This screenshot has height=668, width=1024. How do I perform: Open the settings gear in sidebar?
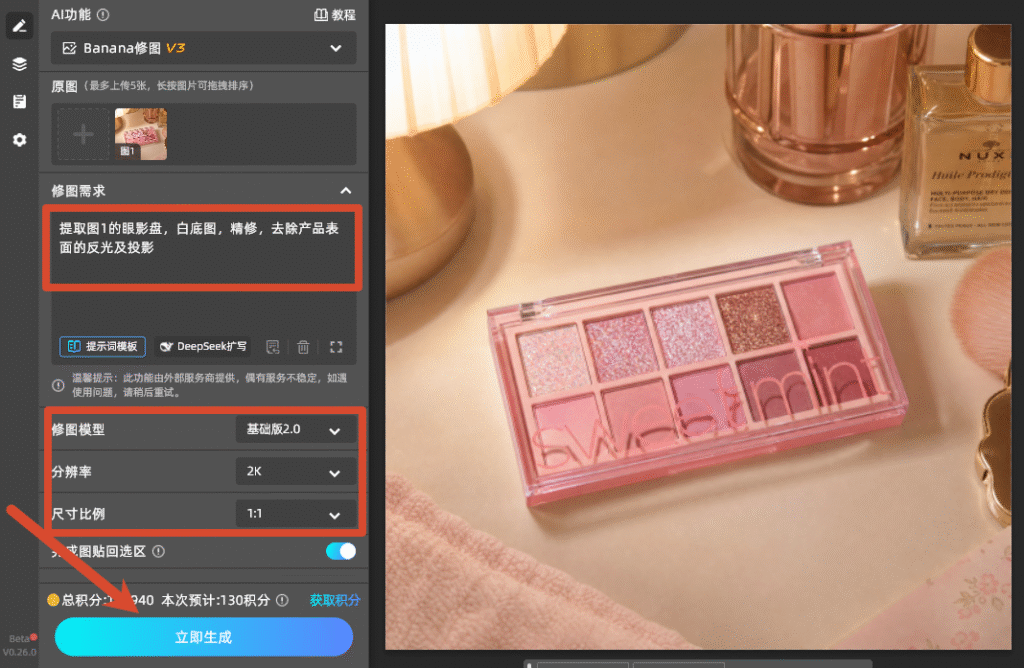coord(20,140)
